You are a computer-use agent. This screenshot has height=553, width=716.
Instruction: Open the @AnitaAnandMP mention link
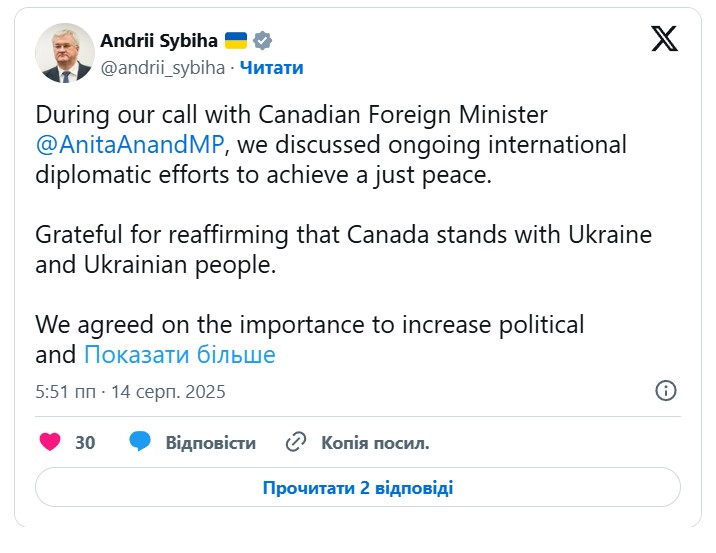(x=127, y=145)
